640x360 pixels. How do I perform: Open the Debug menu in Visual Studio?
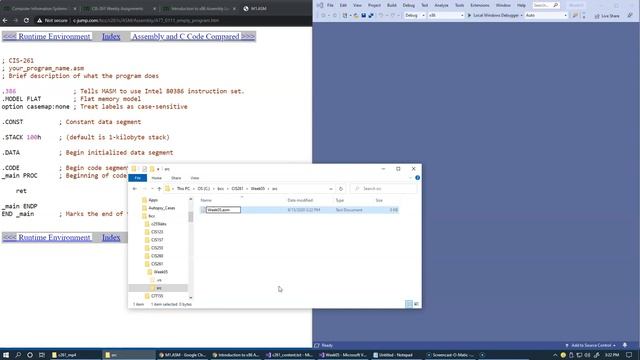[409, 5]
